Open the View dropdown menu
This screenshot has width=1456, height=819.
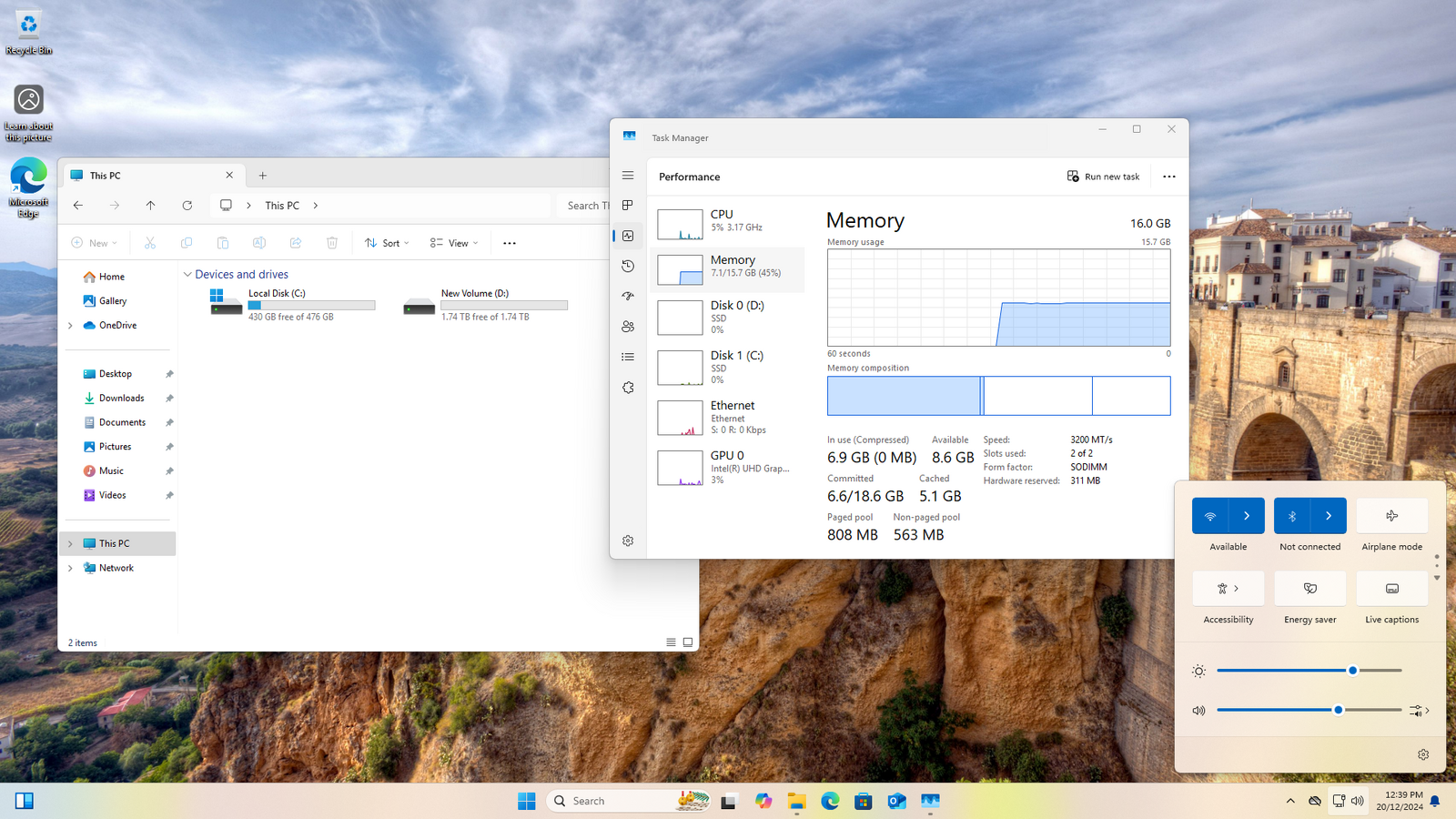tap(454, 243)
